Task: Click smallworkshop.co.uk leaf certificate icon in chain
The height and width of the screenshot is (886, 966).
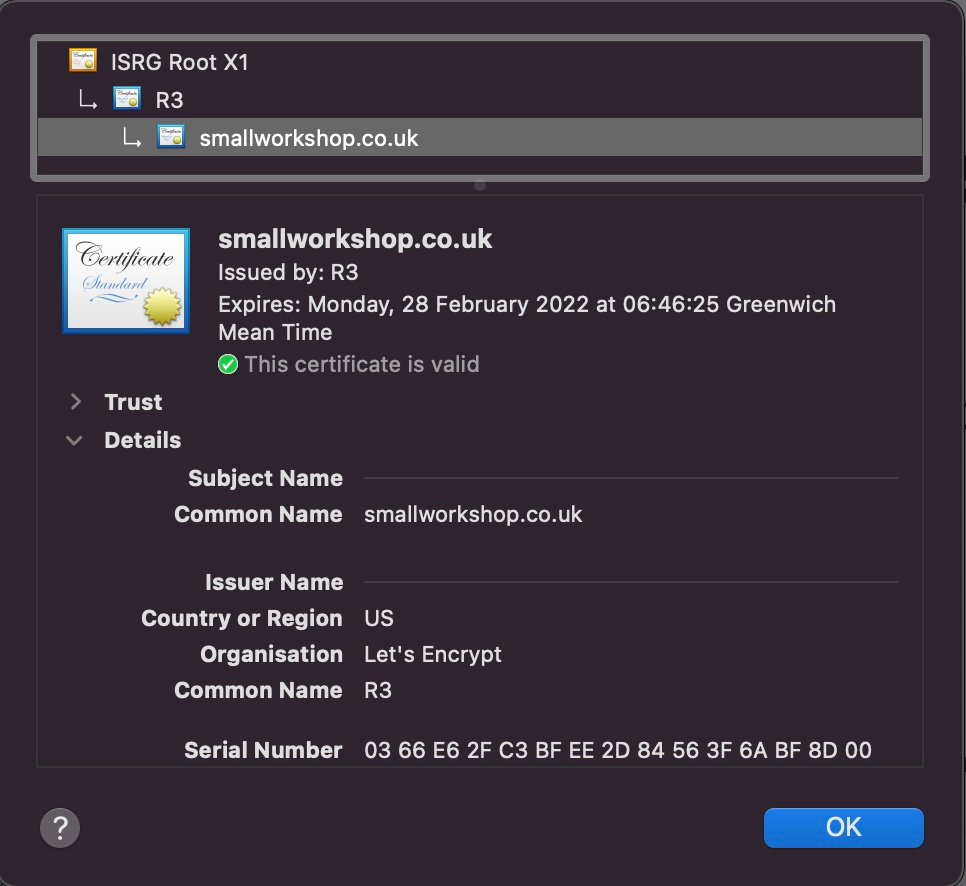Action: tap(171, 137)
